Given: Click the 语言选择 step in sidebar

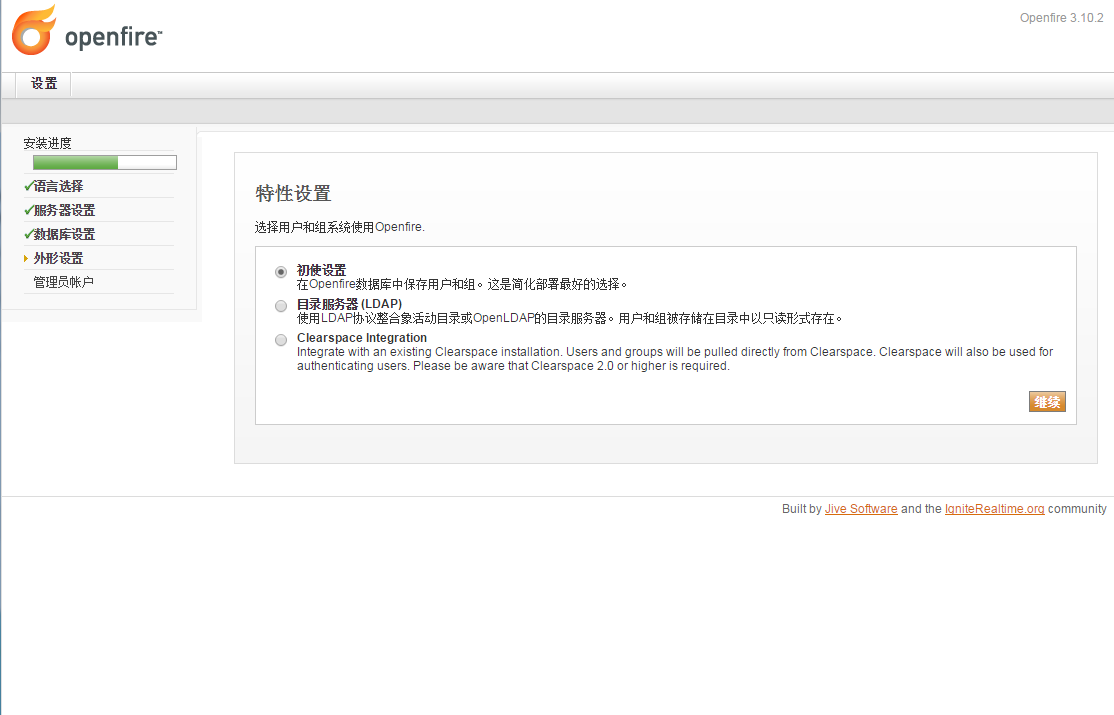Looking at the screenshot, I should point(58,186).
